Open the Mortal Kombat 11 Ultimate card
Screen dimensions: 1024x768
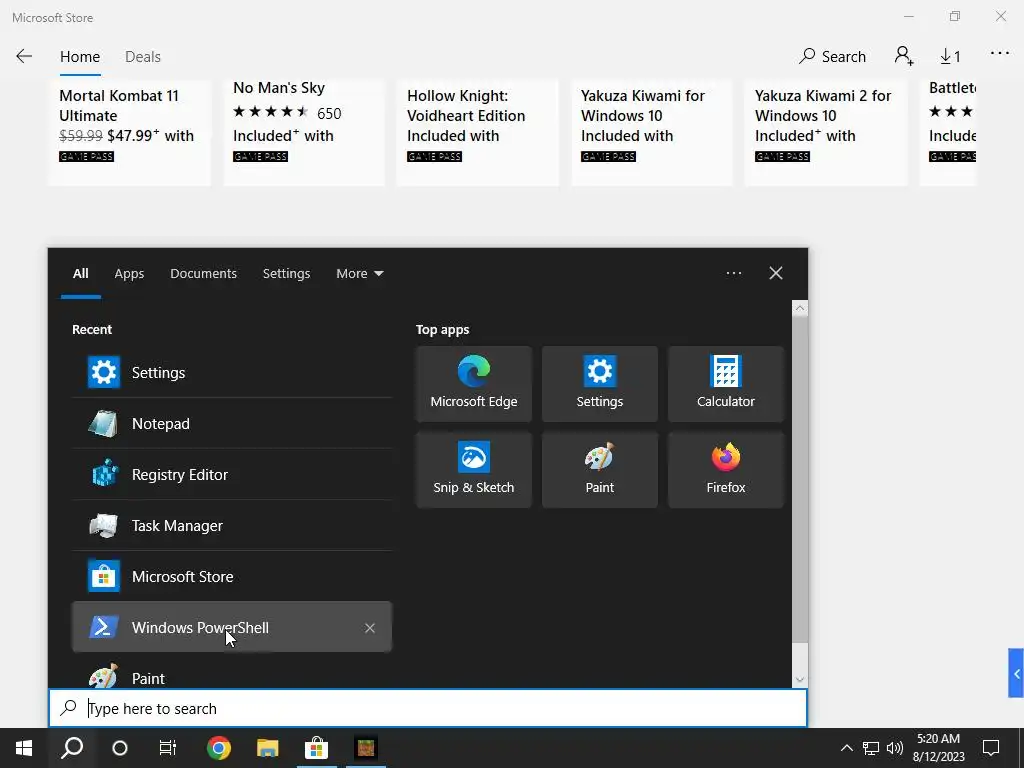coord(129,133)
